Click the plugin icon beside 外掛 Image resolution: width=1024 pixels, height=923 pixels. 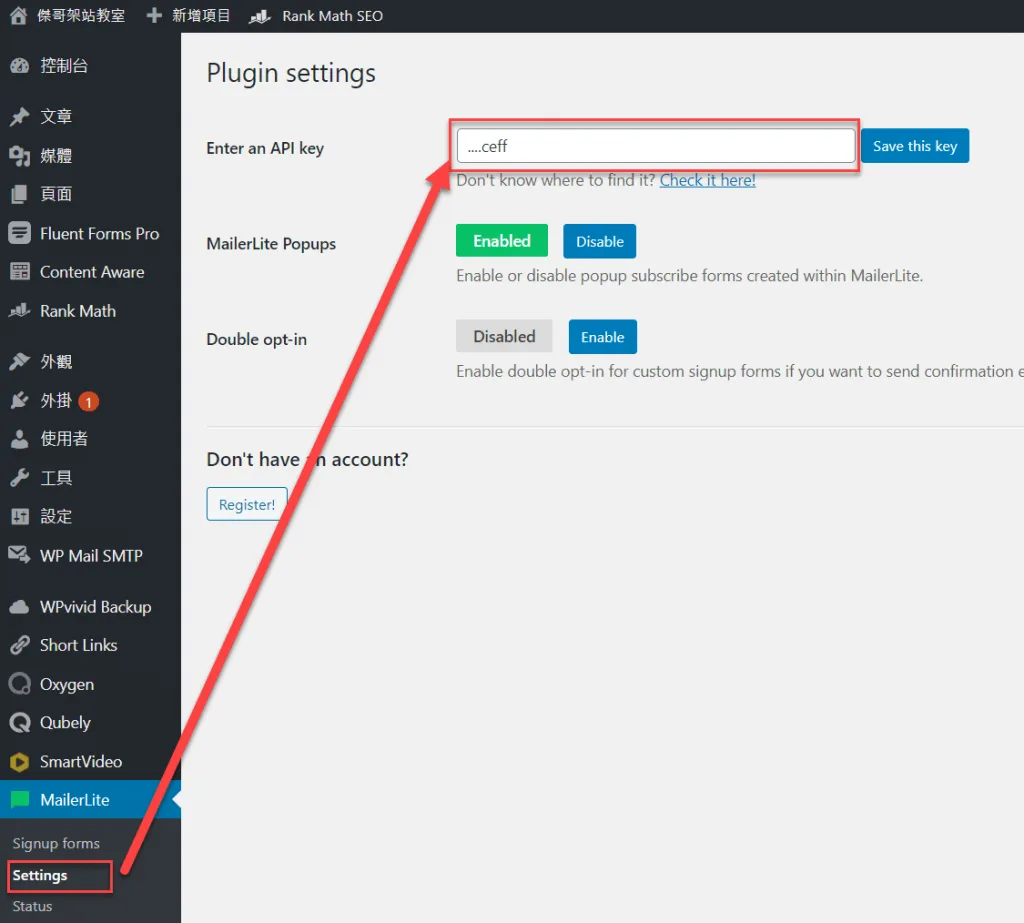coord(19,401)
